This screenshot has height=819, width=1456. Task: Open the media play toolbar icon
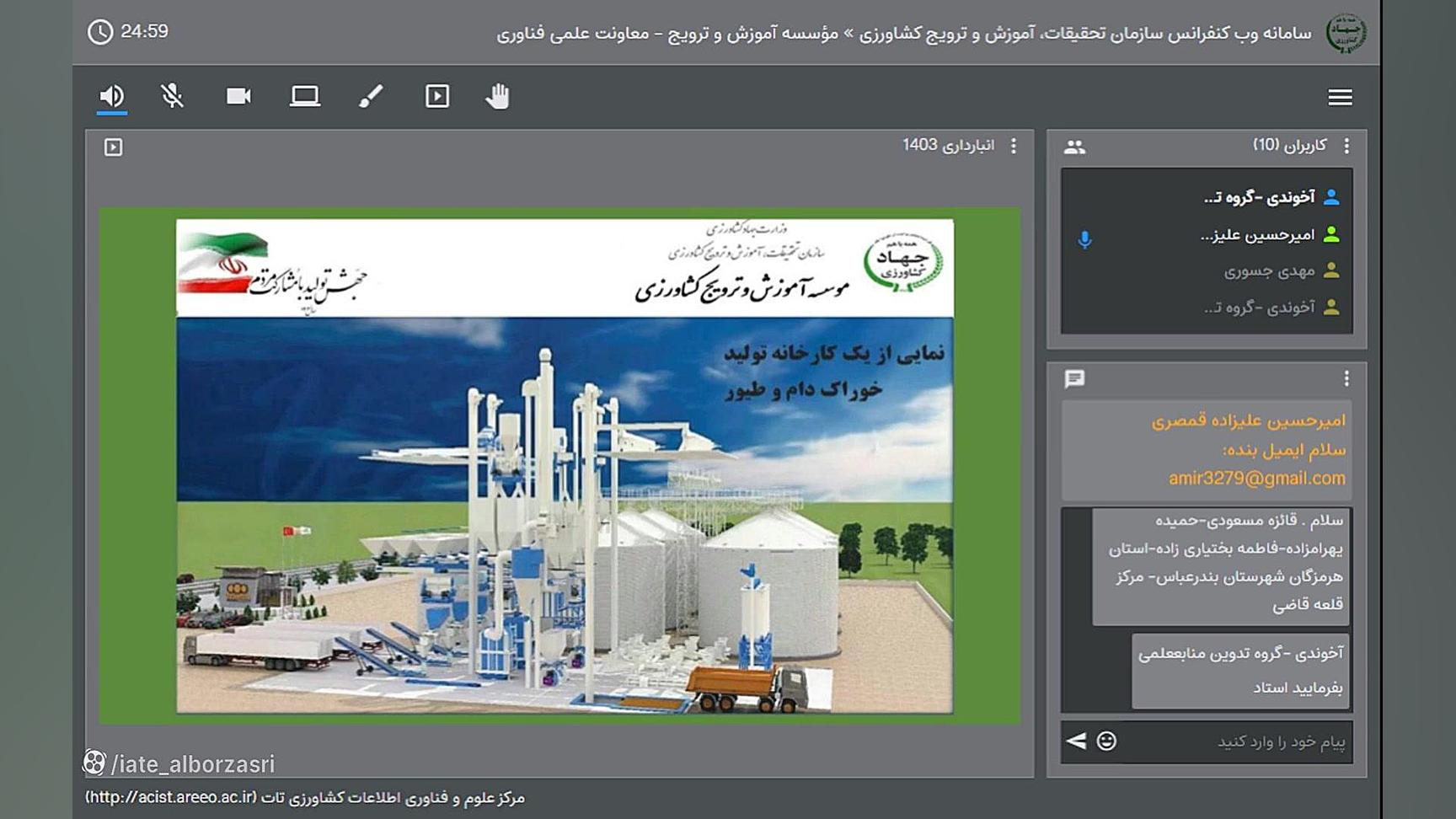(437, 96)
